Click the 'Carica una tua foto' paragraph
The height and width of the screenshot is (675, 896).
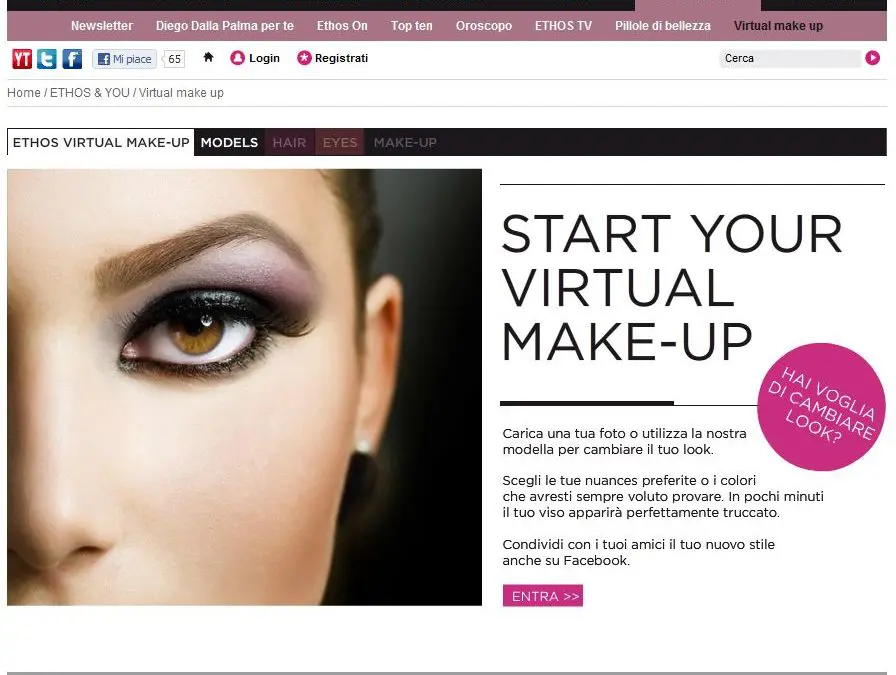[x=624, y=441]
